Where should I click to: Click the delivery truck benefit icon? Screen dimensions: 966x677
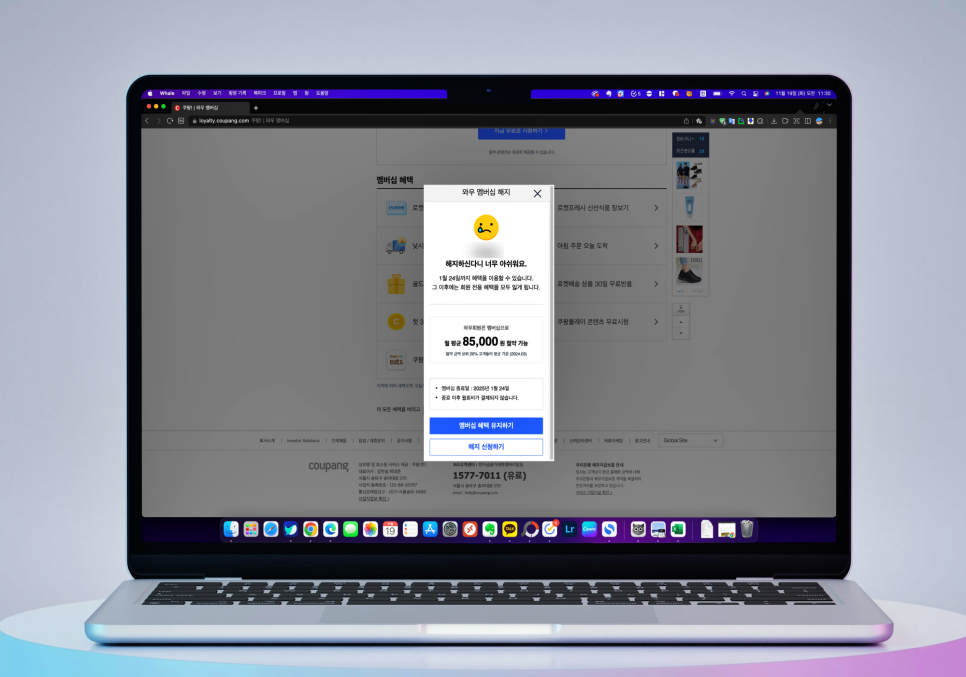coord(396,246)
